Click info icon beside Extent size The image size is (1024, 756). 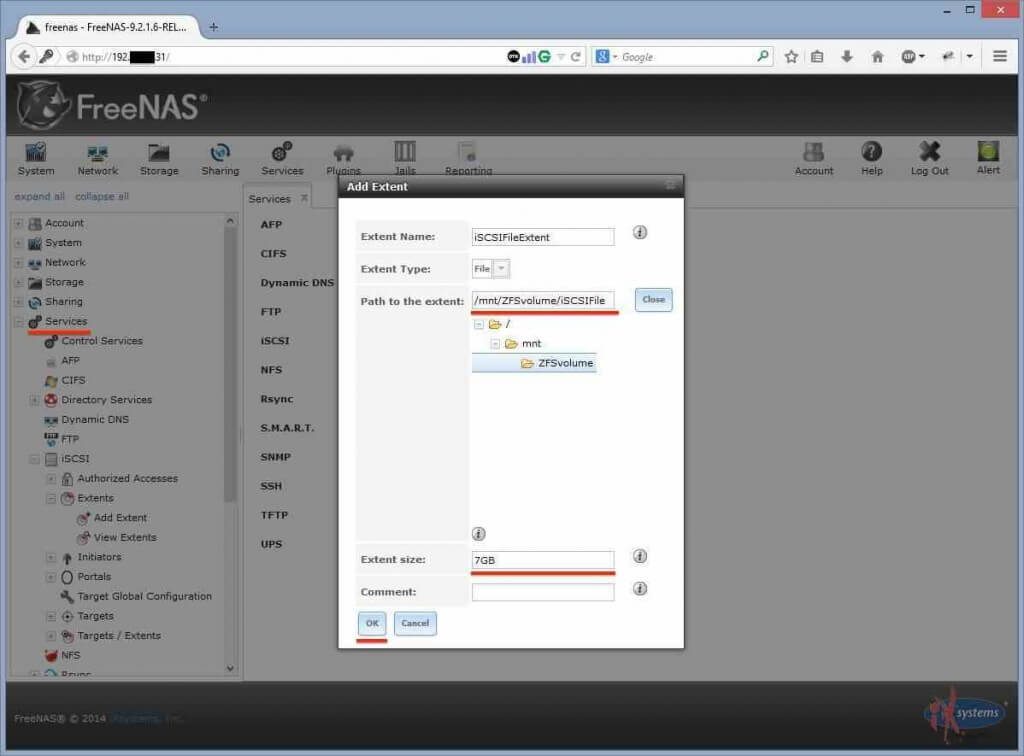click(x=640, y=556)
